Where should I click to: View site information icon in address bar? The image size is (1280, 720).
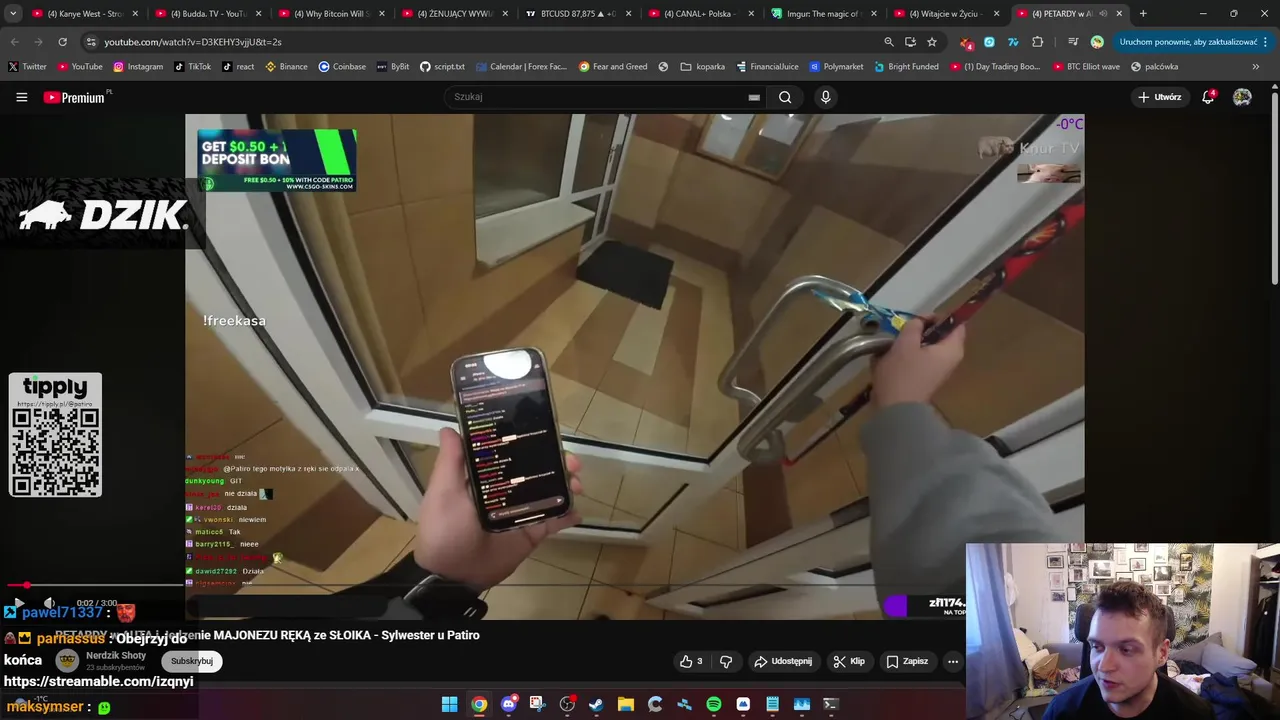pos(91,42)
